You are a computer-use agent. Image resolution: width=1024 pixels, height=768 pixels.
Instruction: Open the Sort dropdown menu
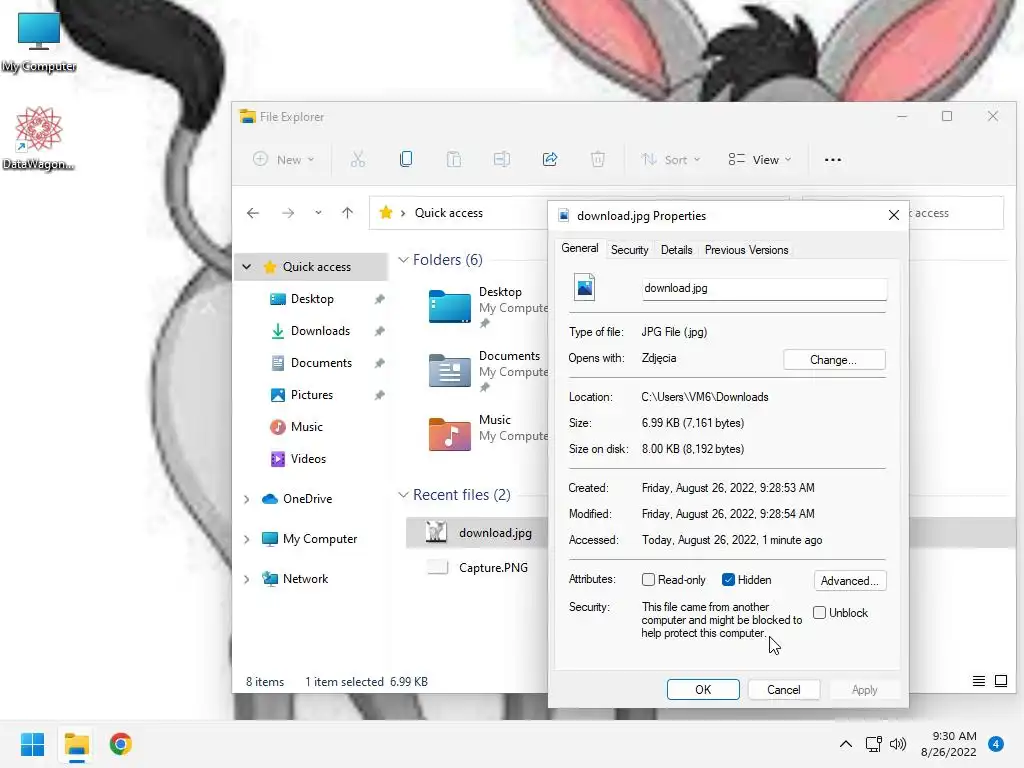[671, 159]
